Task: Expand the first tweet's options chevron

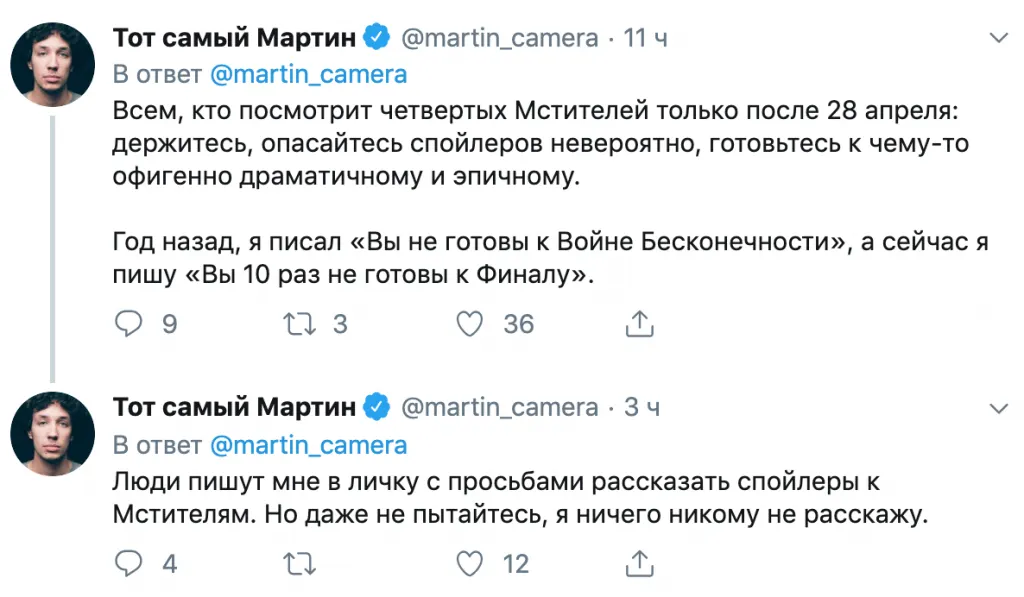Action: (x=997, y=39)
